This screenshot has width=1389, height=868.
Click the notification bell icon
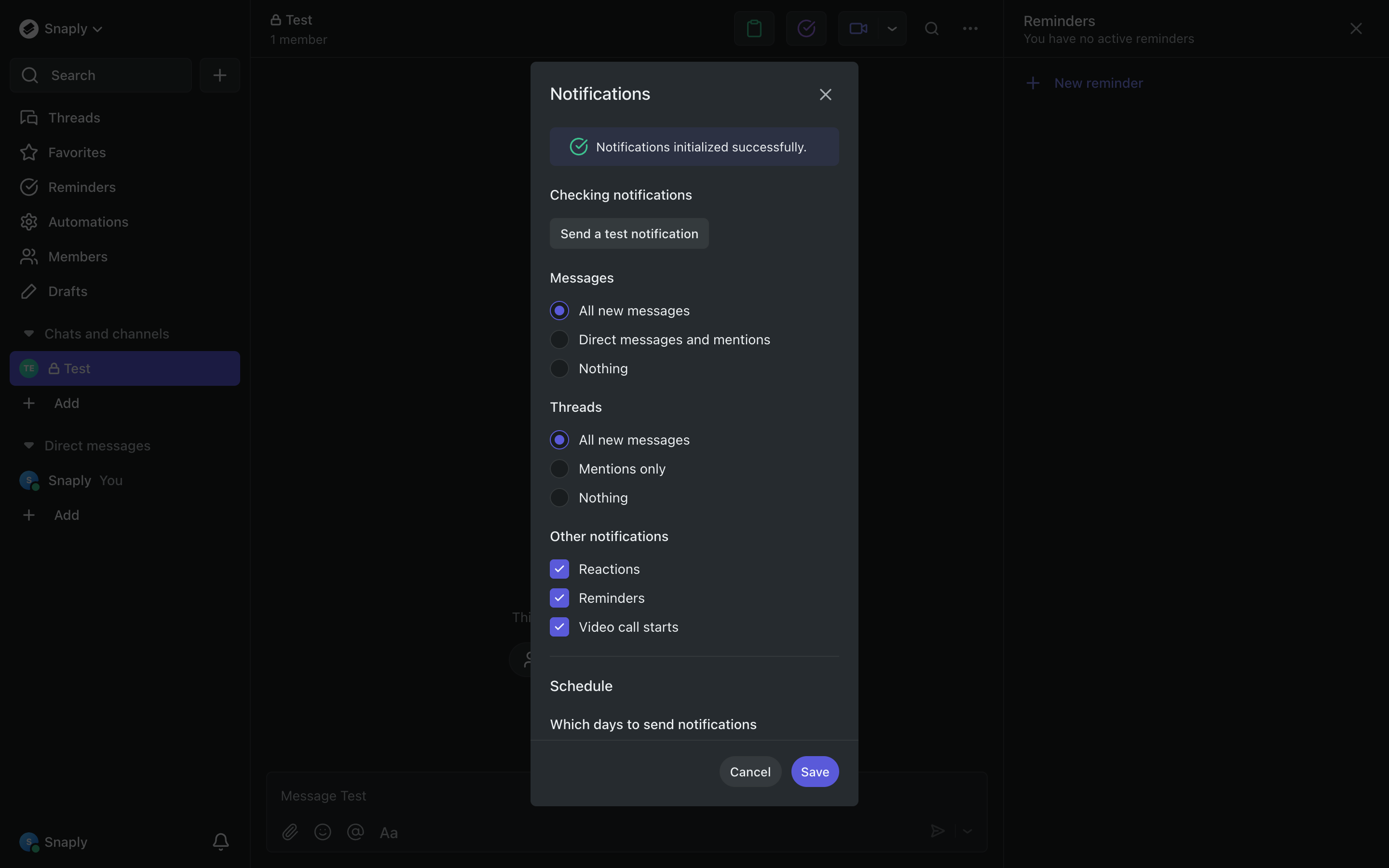221,842
